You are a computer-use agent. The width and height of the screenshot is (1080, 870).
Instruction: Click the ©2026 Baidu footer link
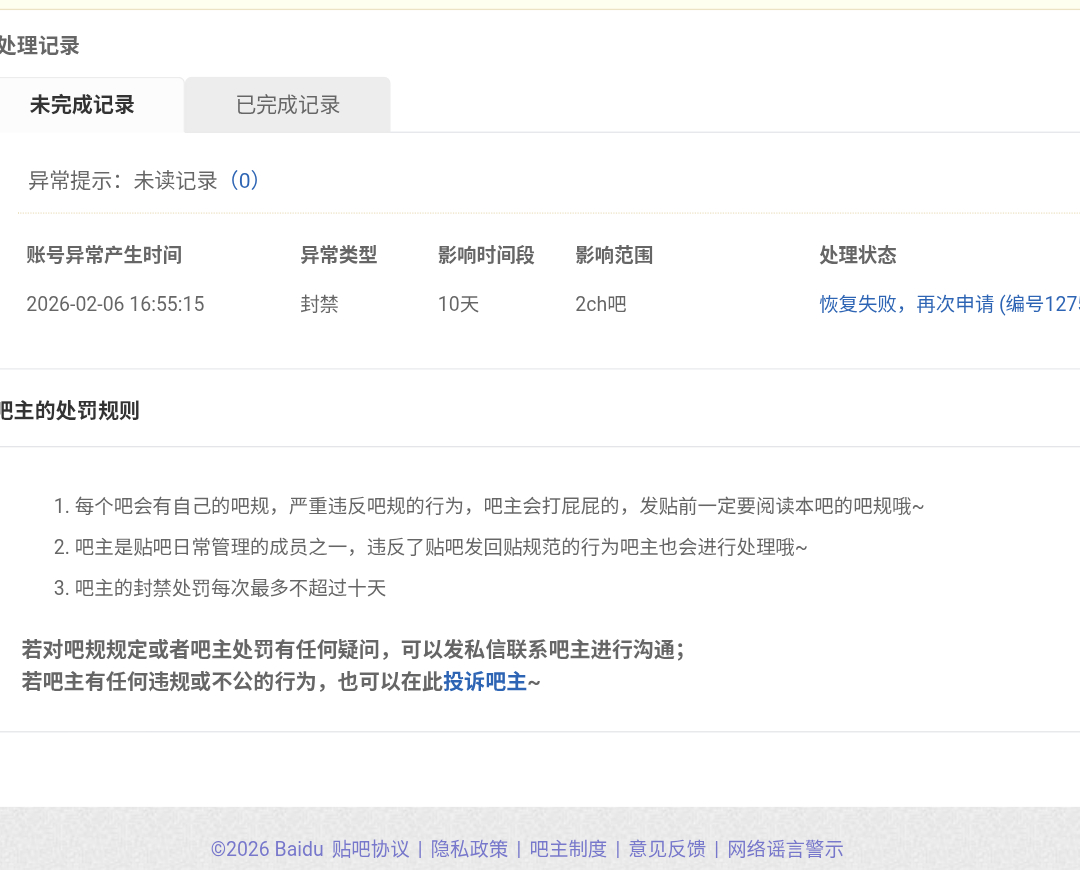(266, 849)
